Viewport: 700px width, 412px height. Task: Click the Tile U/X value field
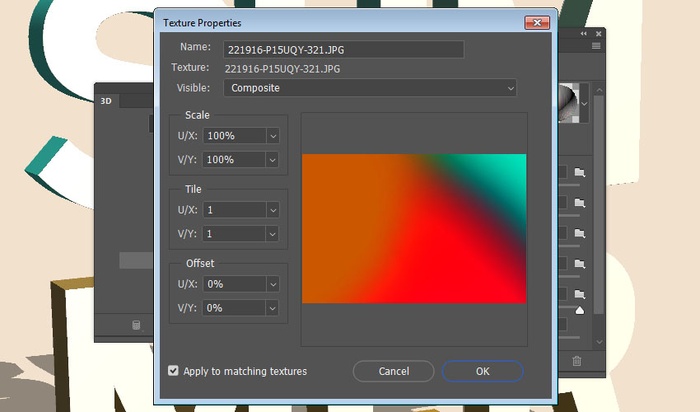coord(235,210)
